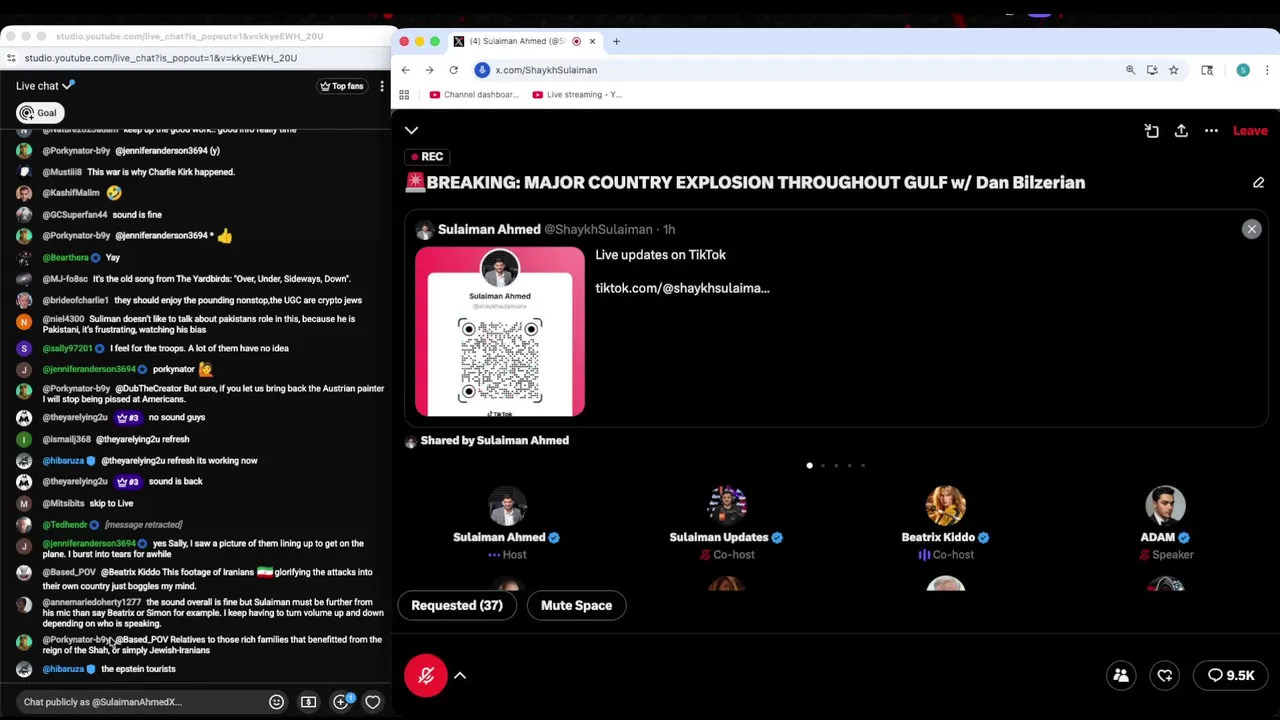1280x720 pixels.
Task: Open the Goal chip in live chat
Action: pyautogui.click(x=39, y=113)
